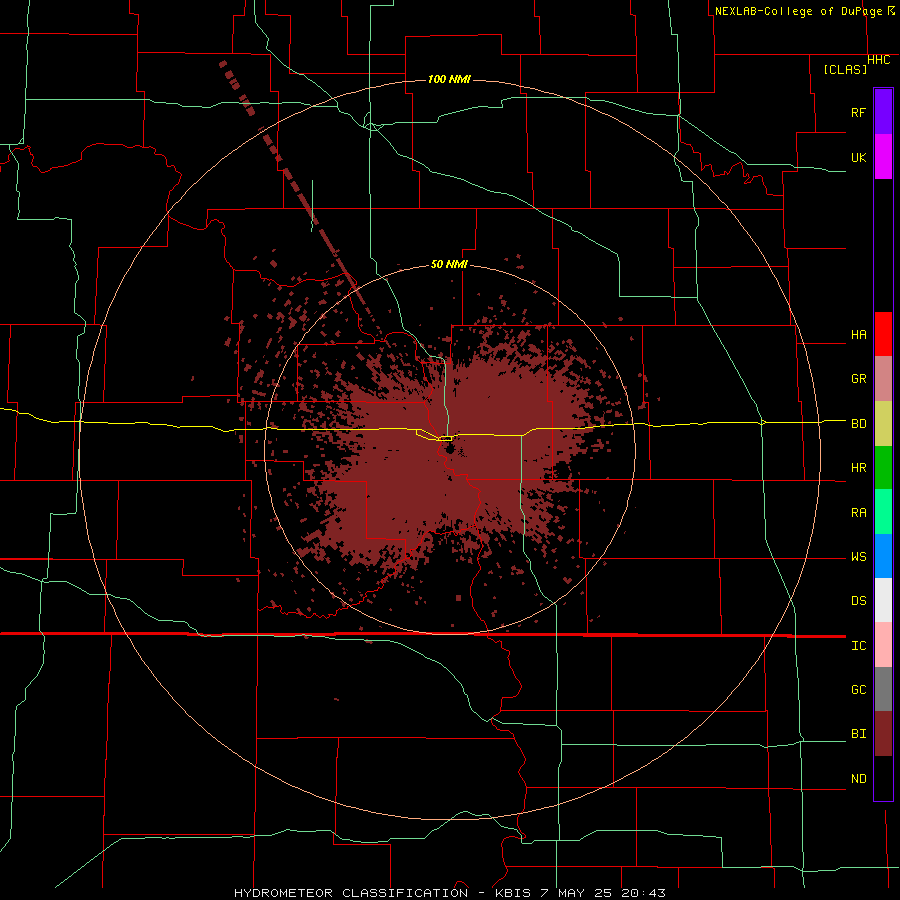This screenshot has width=900, height=900.
Task: Click the WS blue legend swatch
Action: coord(883,556)
